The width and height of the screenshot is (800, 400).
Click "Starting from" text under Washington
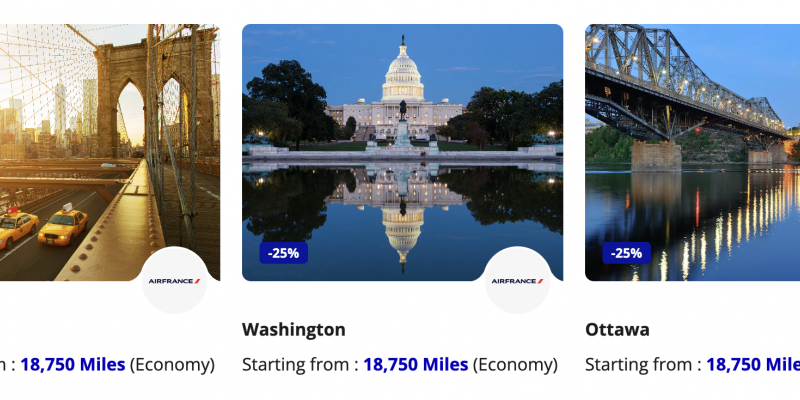pos(295,365)
